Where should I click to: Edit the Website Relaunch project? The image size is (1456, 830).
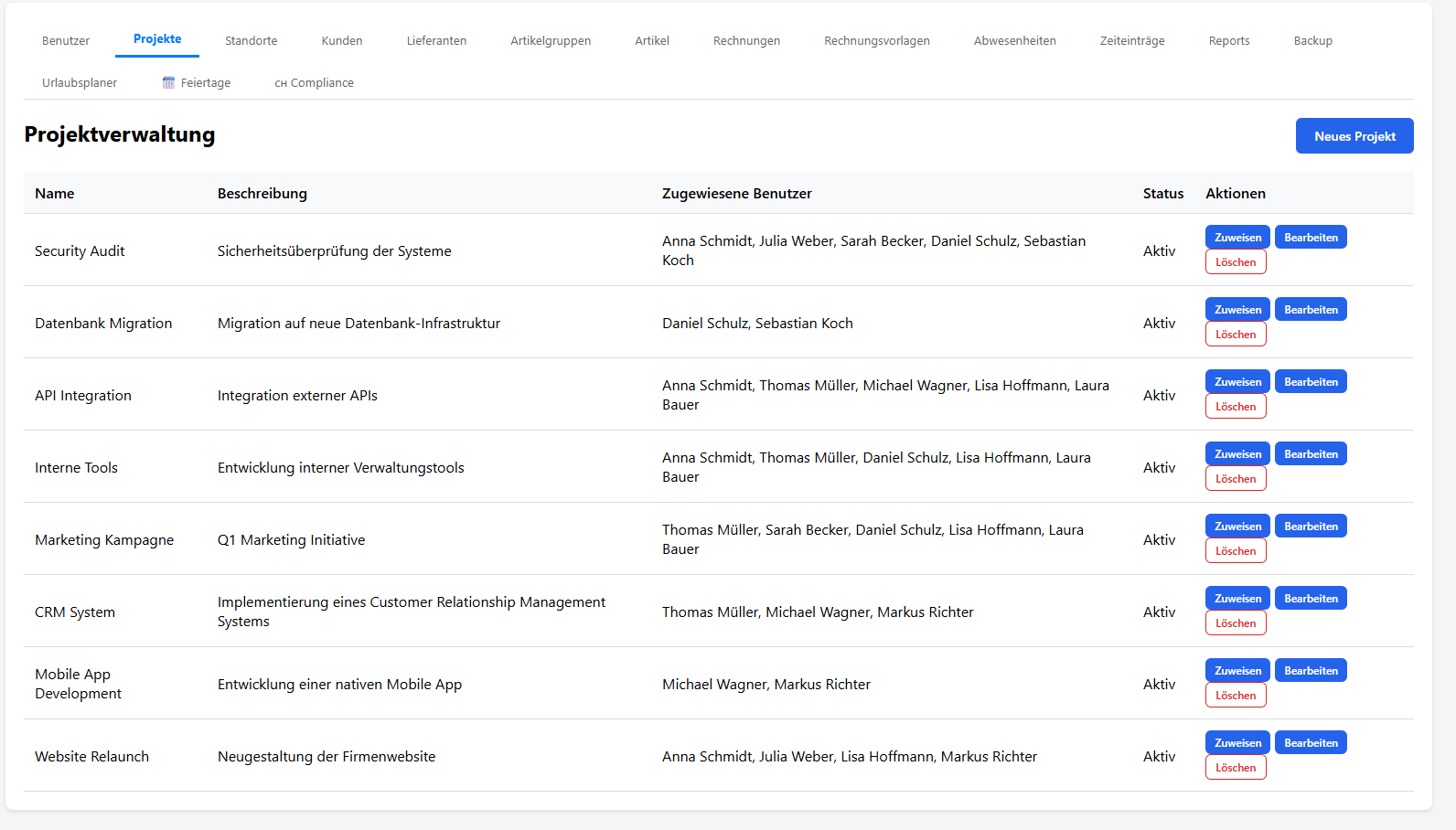click(x=1311, y=743)
